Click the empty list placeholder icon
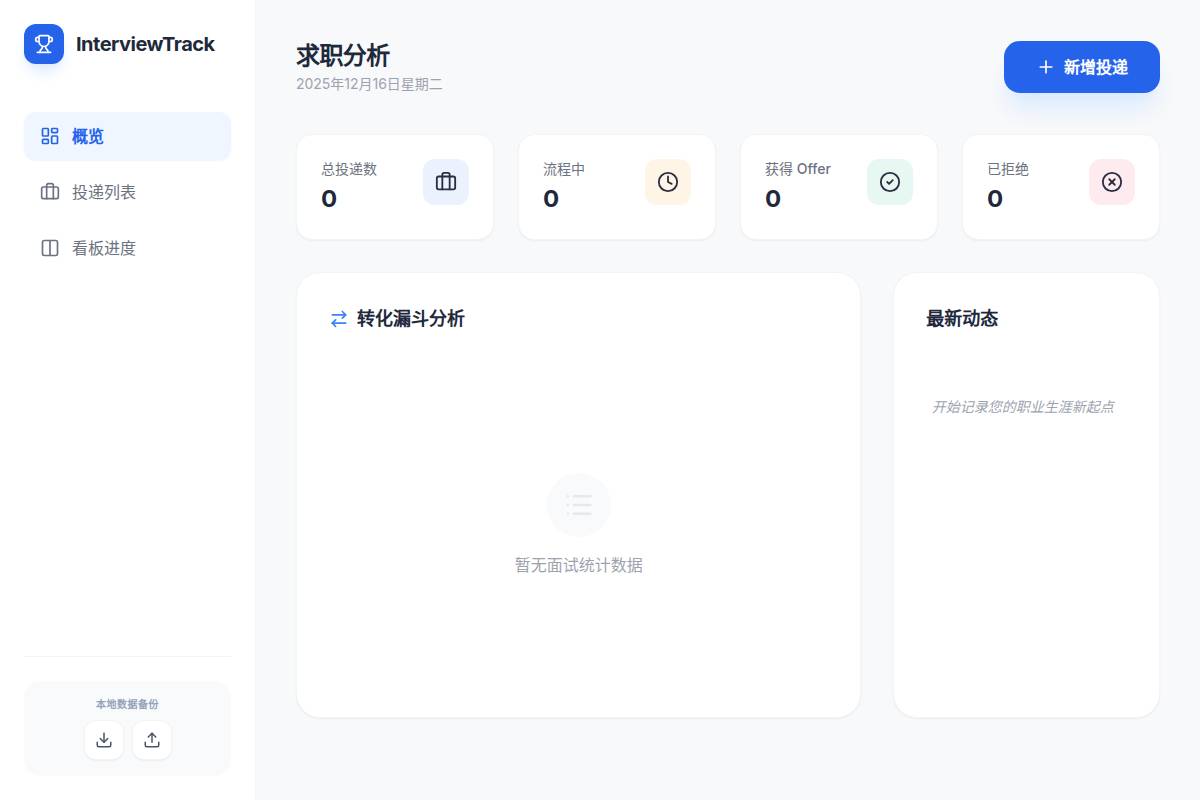This screenshot has height=800, width=1200. pyautogui.click(x=578, y=505)
